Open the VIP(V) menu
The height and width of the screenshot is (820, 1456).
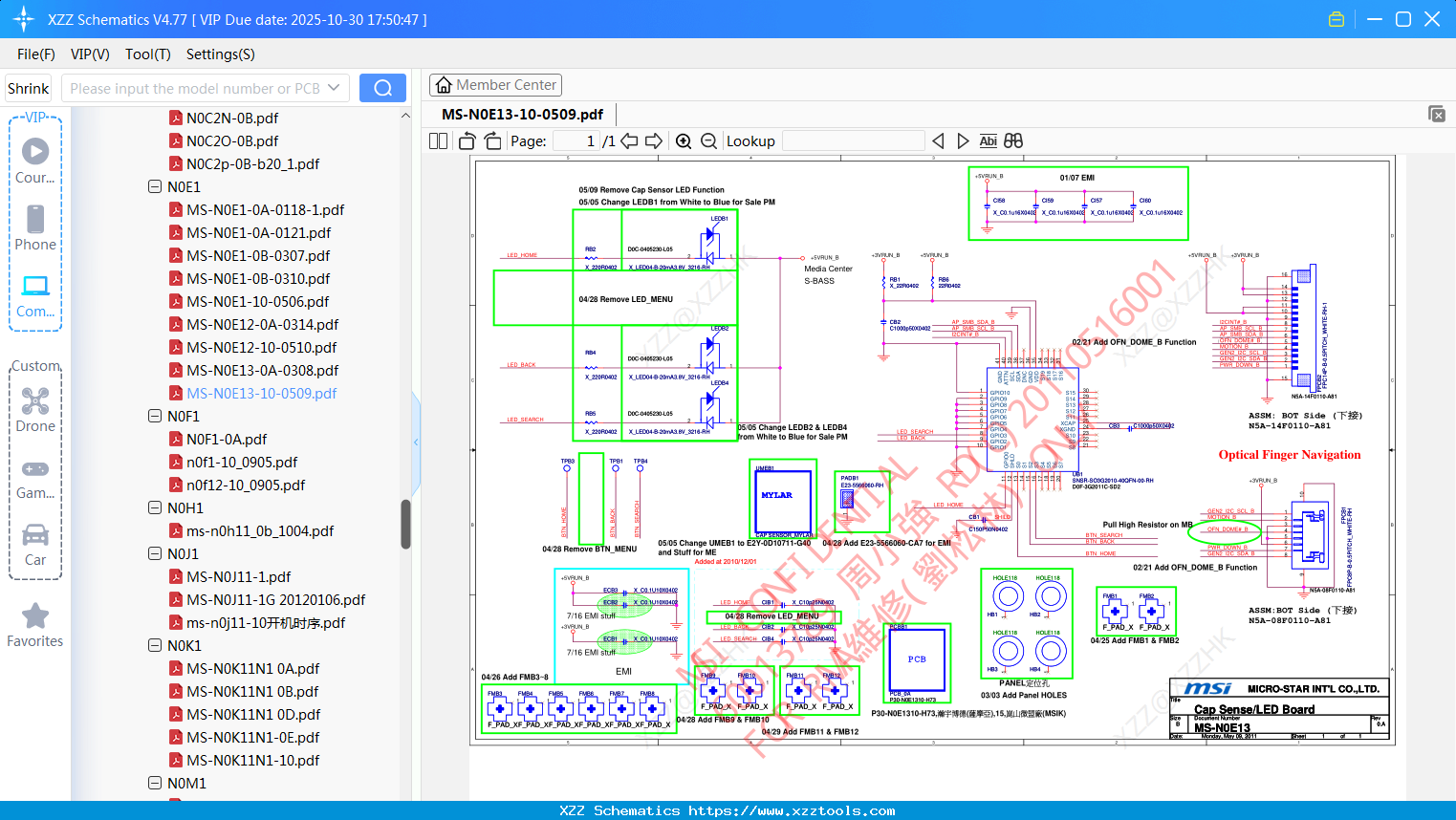[x=90, y=54]
